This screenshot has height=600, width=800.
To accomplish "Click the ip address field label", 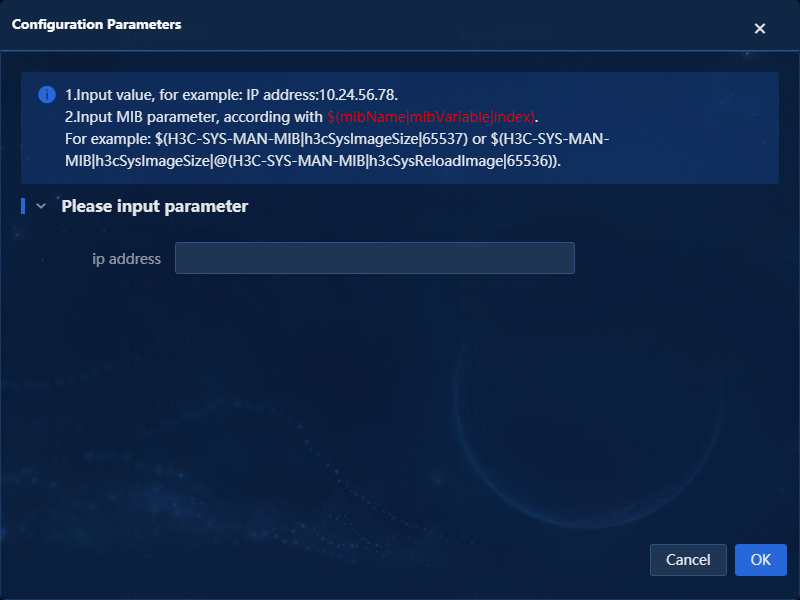I will coord(127,259).
